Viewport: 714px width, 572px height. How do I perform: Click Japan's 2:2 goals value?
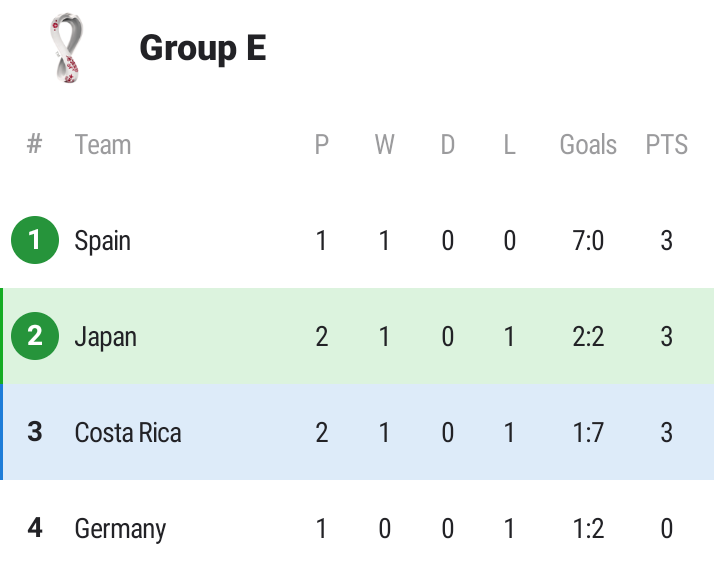click(588, 337)
